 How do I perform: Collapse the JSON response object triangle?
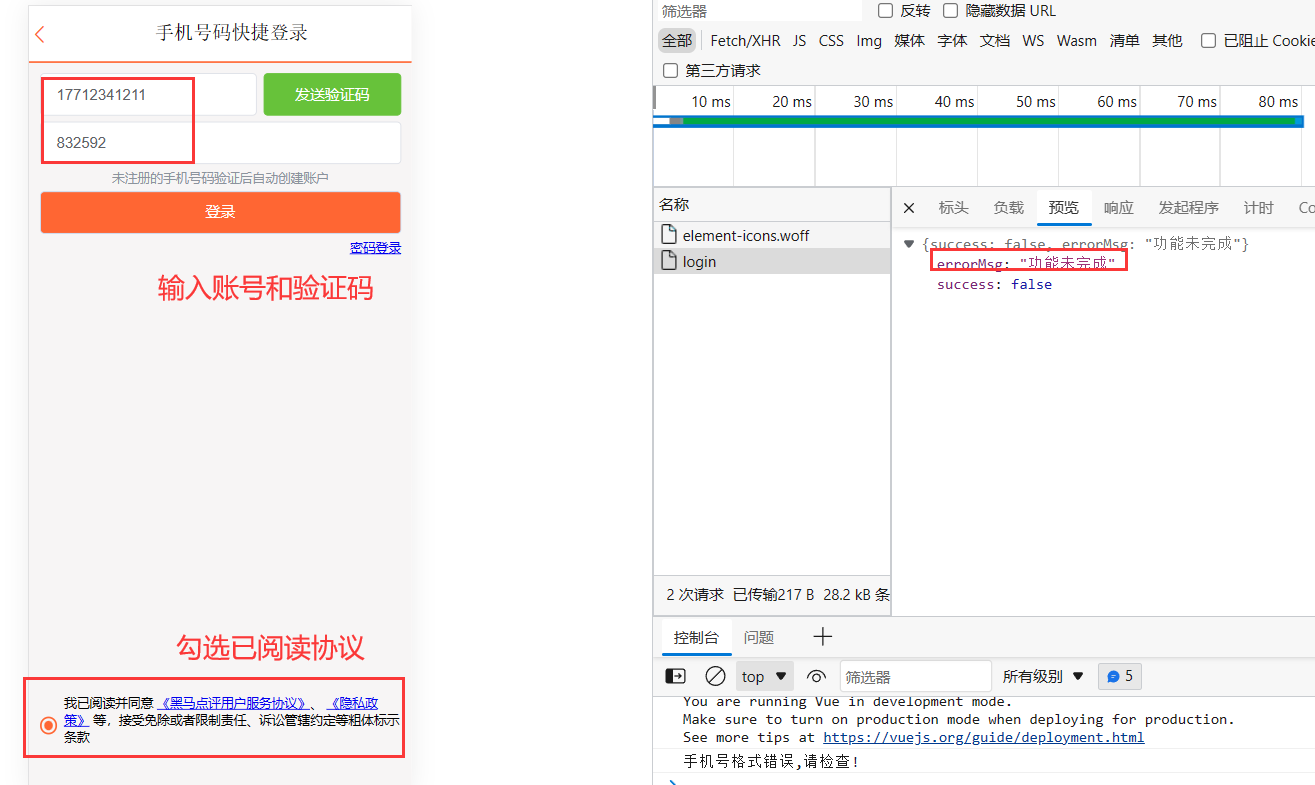(908, 244)
